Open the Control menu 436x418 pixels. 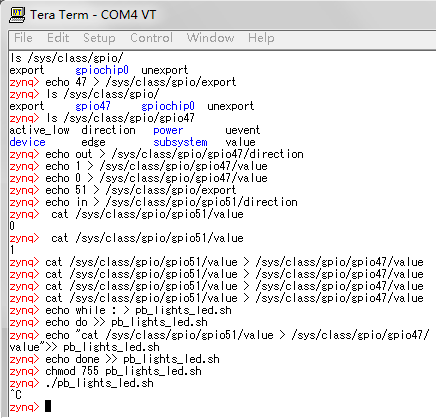(152, 38)
